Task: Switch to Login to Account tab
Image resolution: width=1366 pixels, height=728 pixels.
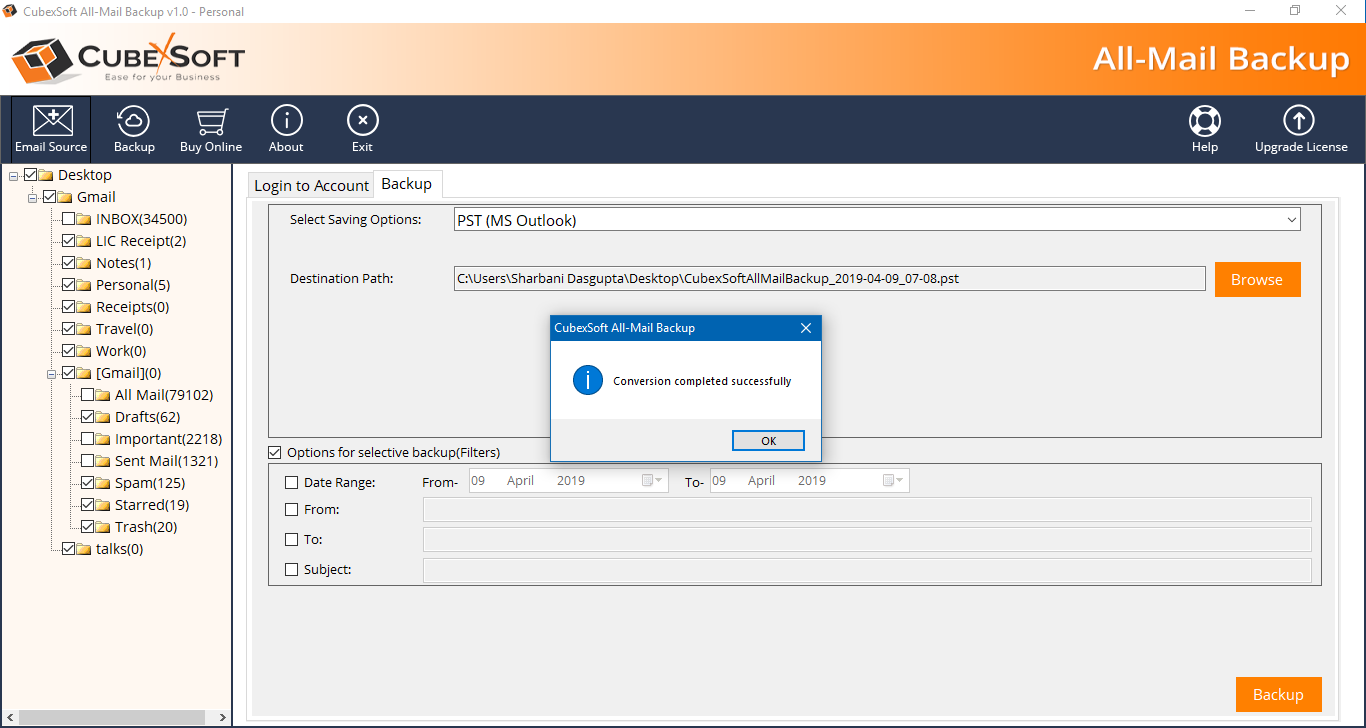Action: (x=311, y=185)
